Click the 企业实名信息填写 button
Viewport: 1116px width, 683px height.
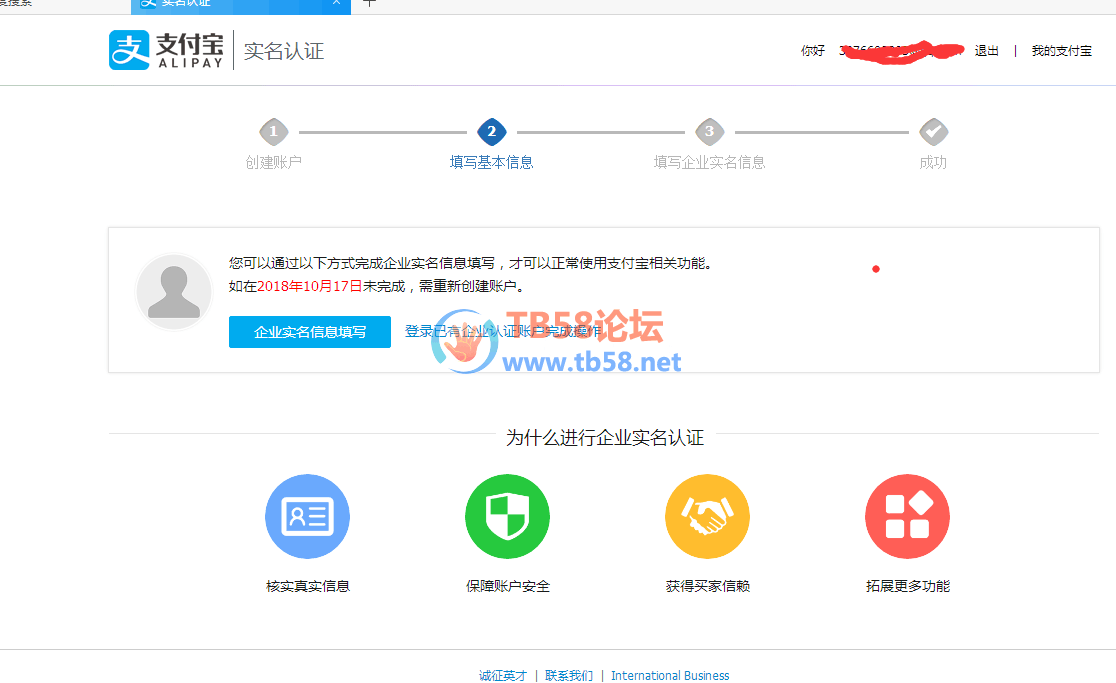pyautogui.click(x=310, y=332)
